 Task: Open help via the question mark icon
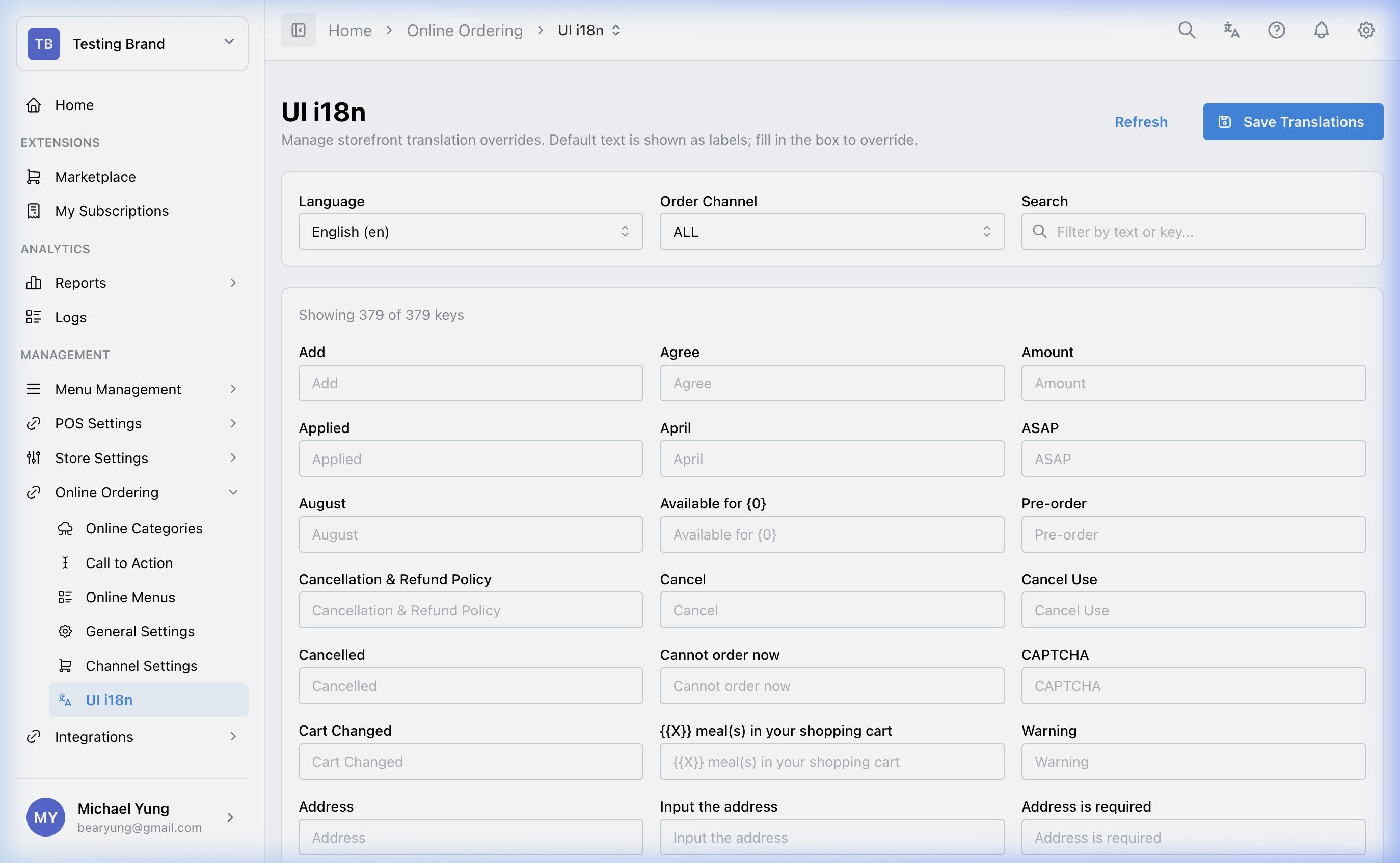pos(1276,30)
